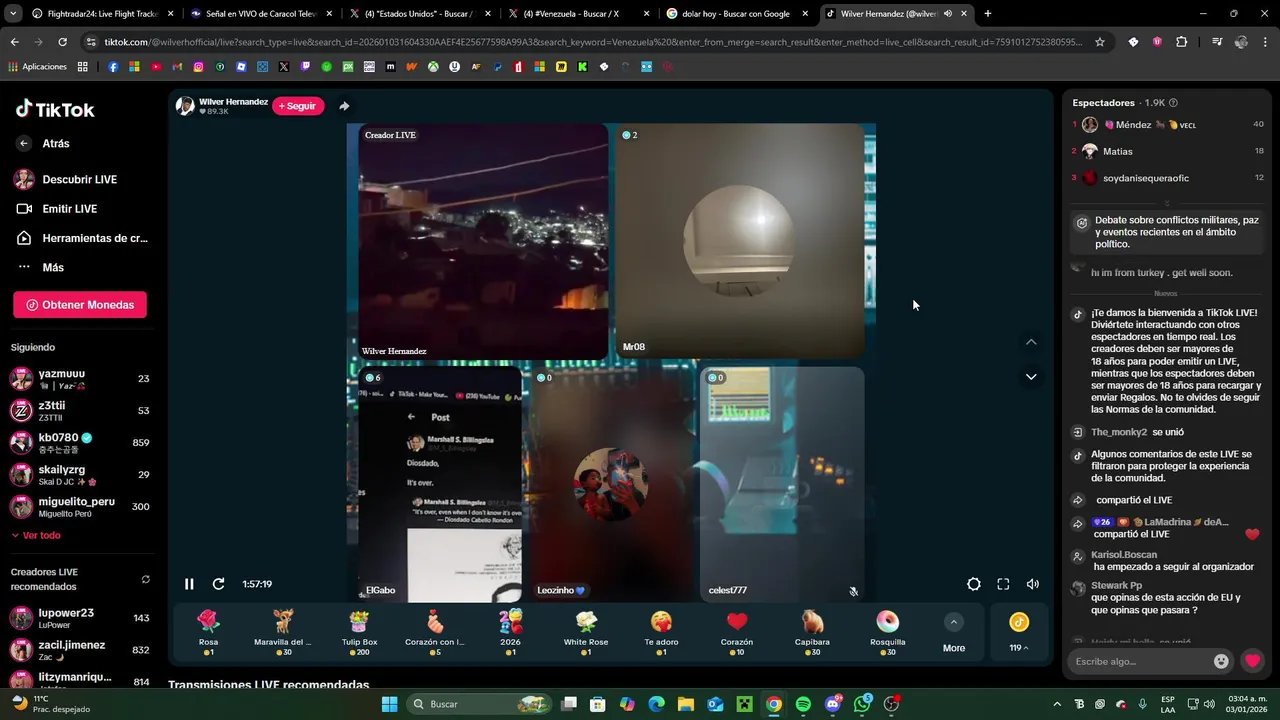Click Obtener Monedas button

(x=80, y=305)
